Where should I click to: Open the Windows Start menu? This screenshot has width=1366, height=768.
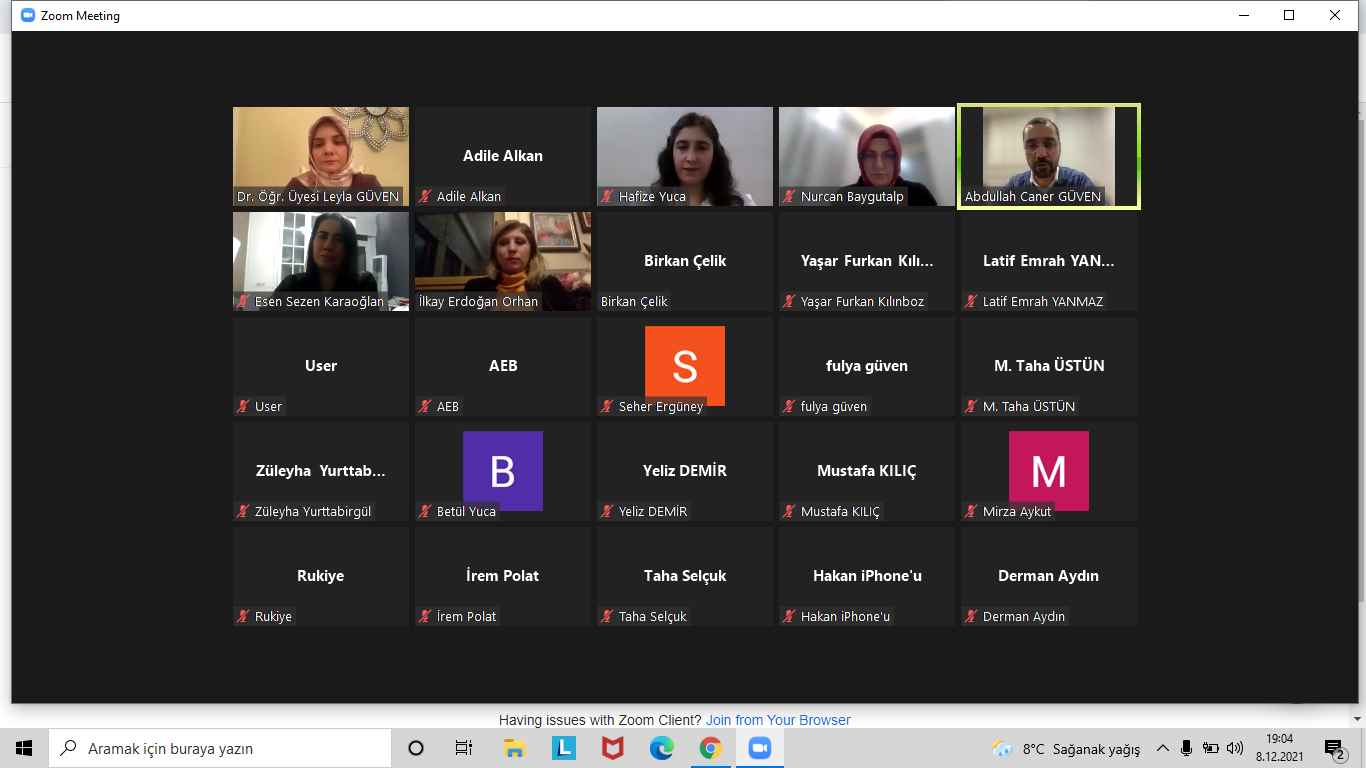(x=24, y=748)
